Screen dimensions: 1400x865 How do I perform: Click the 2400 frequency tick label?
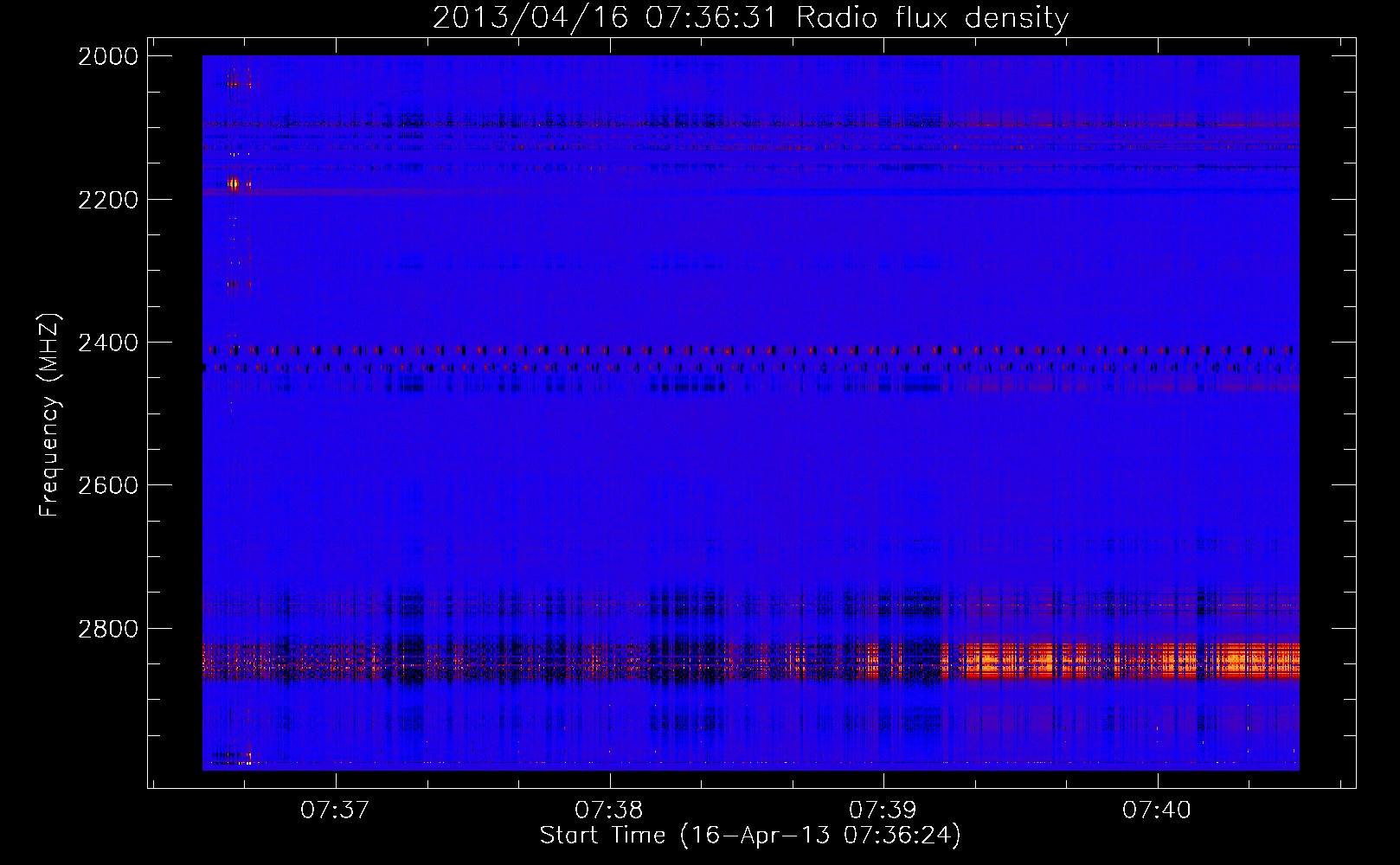click(108, 343)
